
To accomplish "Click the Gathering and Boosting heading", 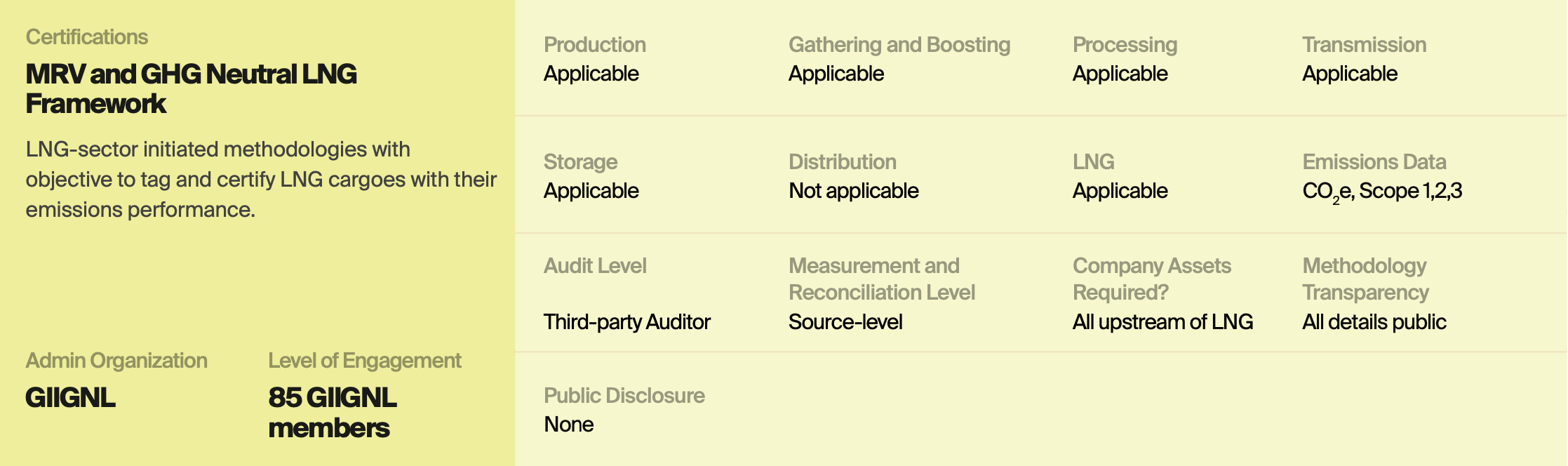I will point(899,45).
